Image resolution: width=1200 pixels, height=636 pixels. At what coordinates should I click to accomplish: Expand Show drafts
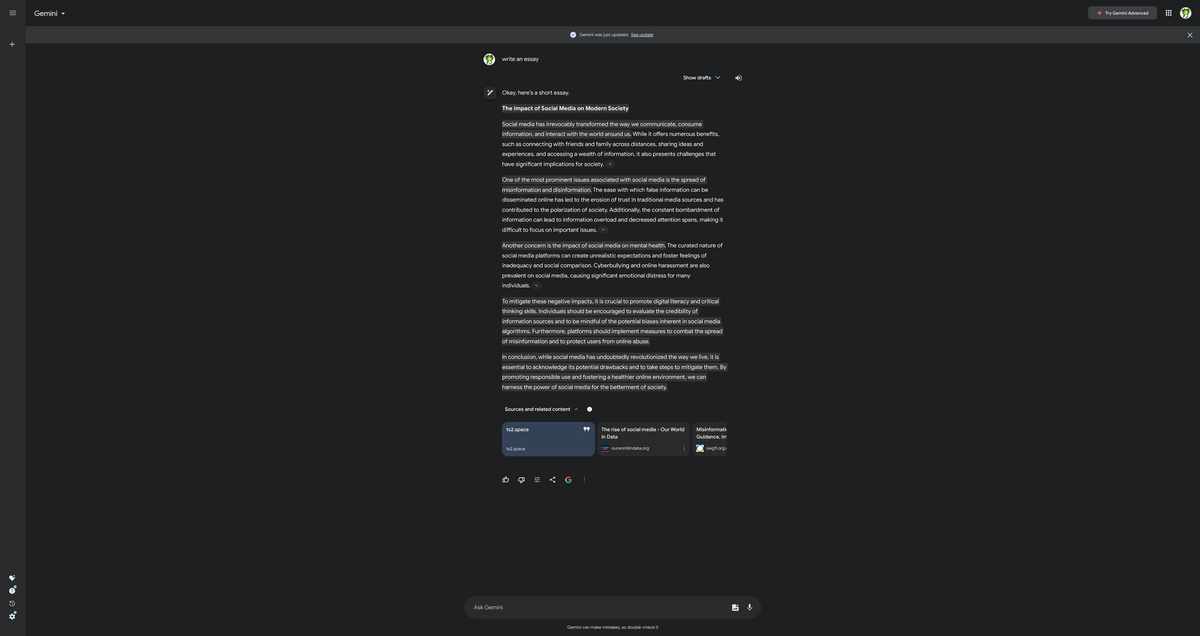pyautogui.click(x=702, y=78)
